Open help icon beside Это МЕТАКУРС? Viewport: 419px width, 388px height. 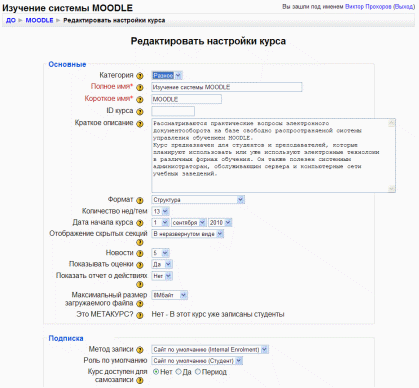coord(140,315)
